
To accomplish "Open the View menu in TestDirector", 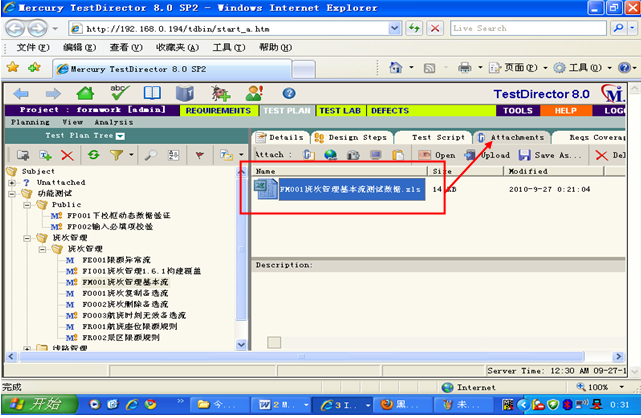I will pyautogui.click(x=72, y=122).
